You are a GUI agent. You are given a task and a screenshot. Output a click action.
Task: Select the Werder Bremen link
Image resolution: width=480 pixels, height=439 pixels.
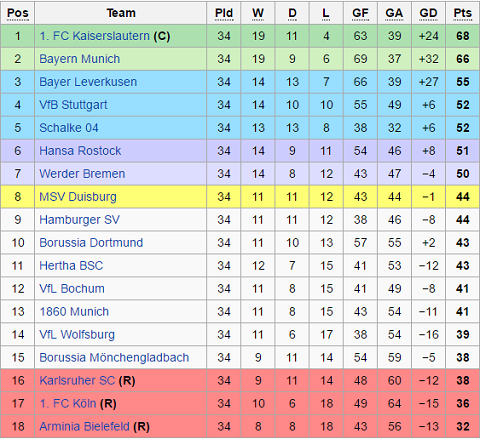pos(82,174)
